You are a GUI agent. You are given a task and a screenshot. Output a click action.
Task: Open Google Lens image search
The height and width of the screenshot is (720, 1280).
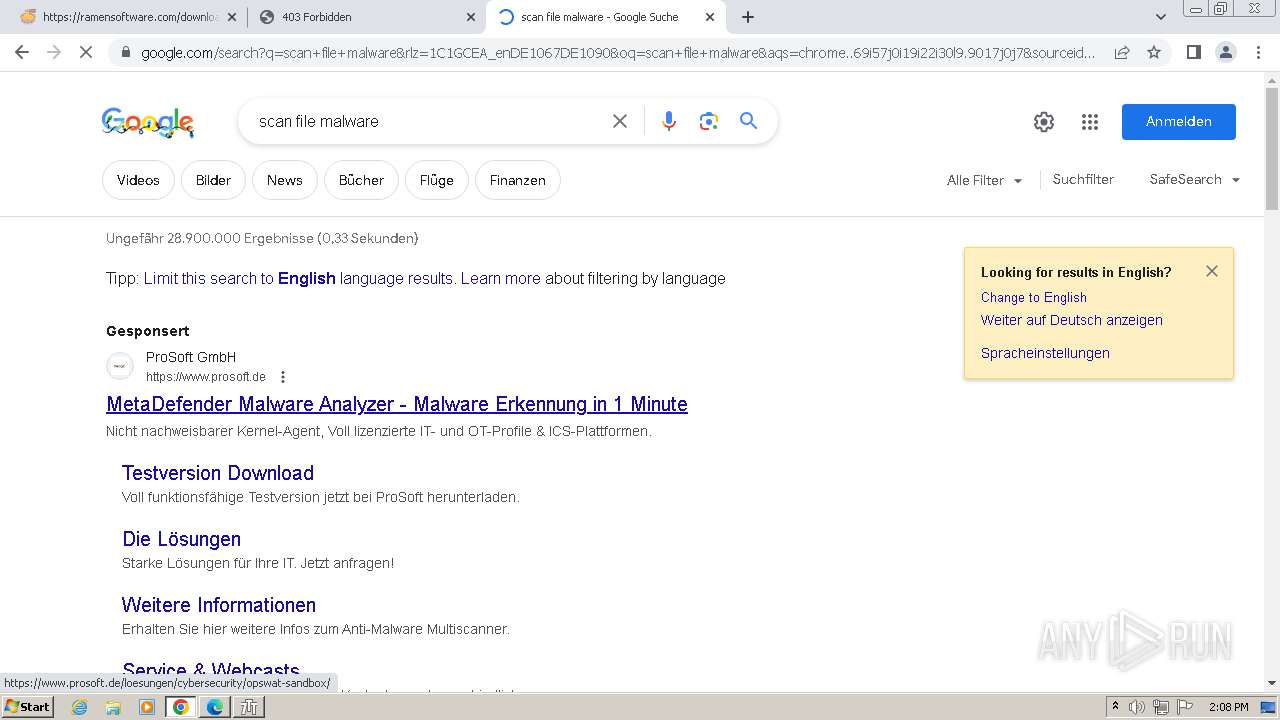(709, 121)
